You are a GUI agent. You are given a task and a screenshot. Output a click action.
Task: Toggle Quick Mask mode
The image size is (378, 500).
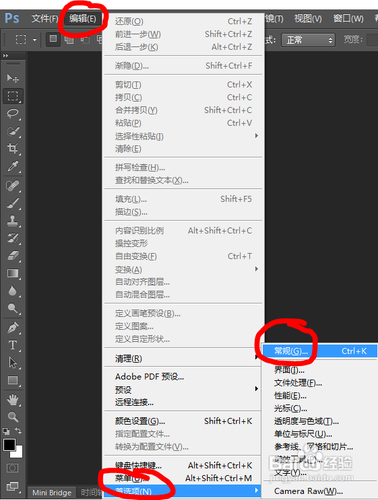(x=12, y=468)
